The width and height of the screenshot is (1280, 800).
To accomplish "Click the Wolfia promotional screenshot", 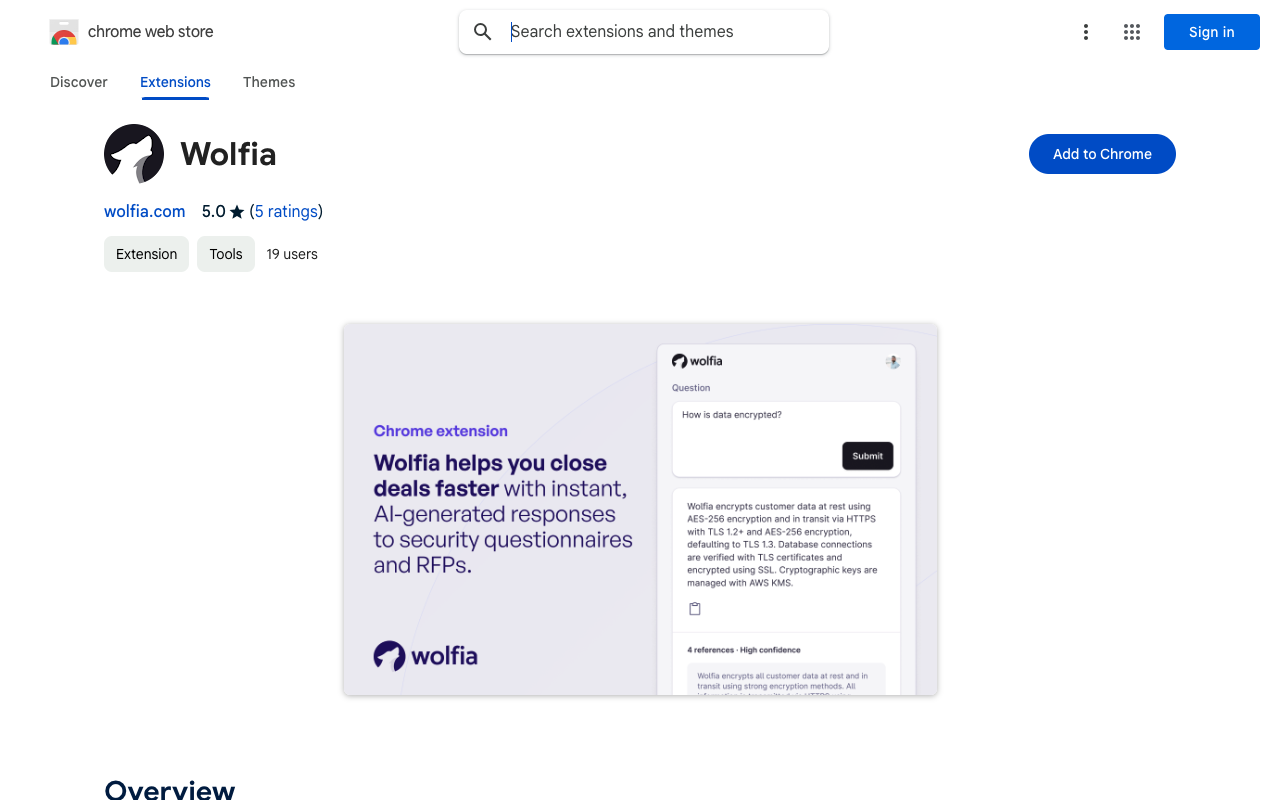I will [640, 509].
